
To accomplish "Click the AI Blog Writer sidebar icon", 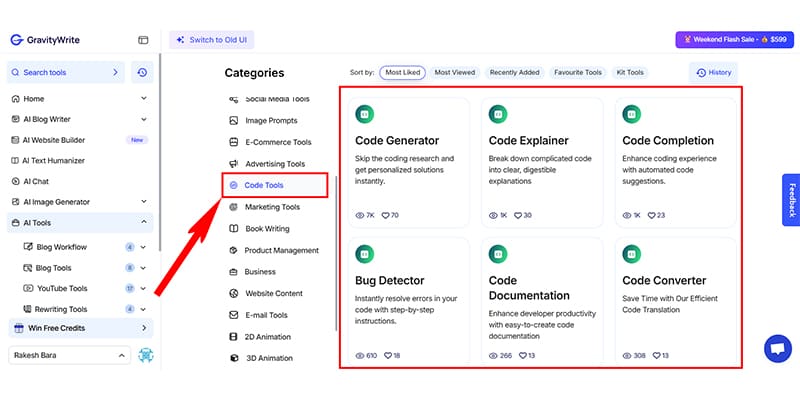I will pos(15,119).
